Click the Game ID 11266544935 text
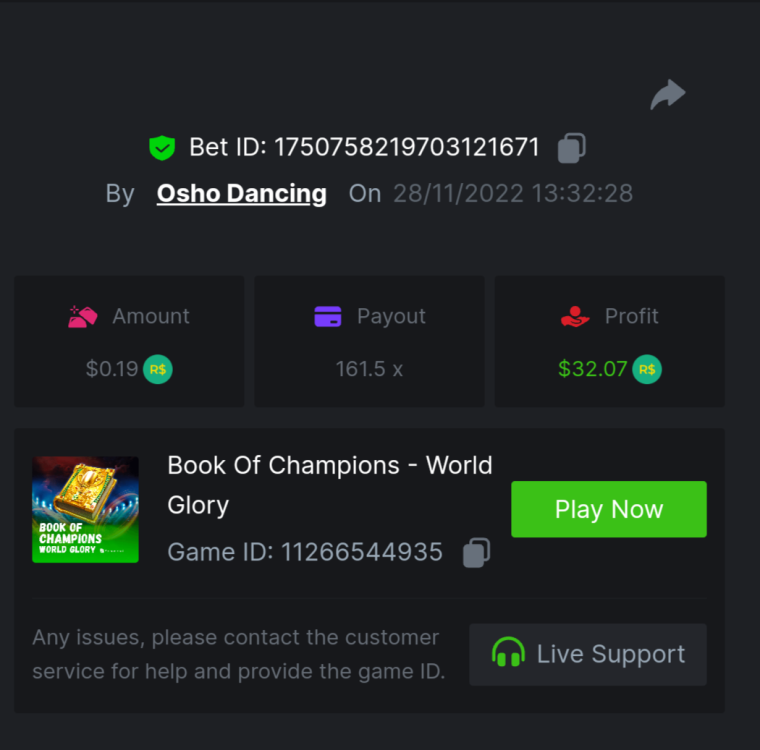760x750 pixels. [305, 552]
